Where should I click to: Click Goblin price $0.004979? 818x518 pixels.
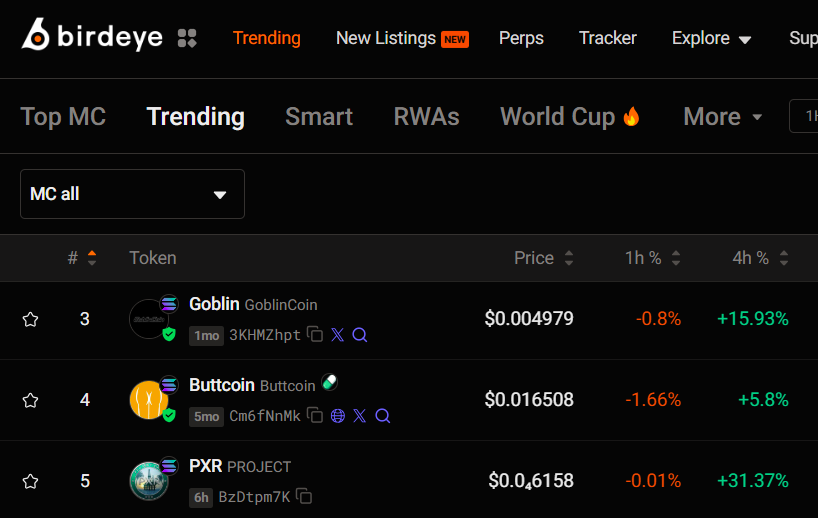[529, 319]
